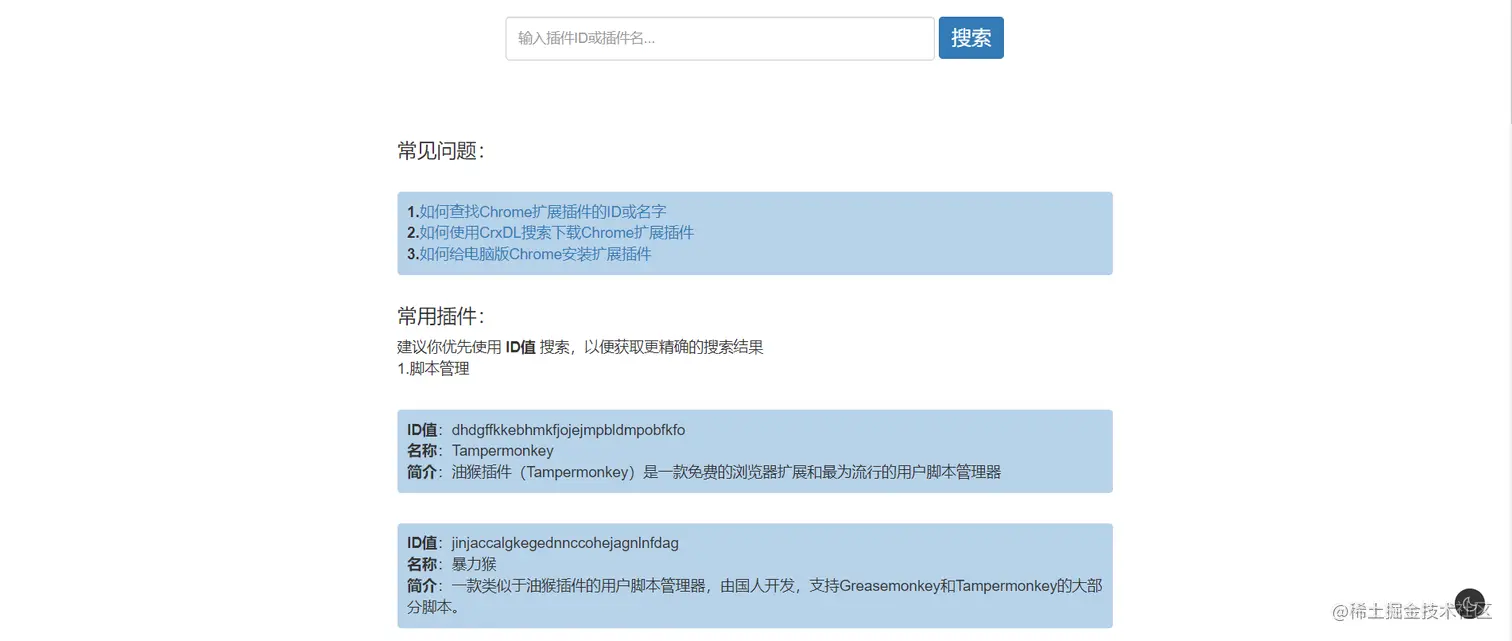Click the blue 搜索 search button

coord(971,38)
